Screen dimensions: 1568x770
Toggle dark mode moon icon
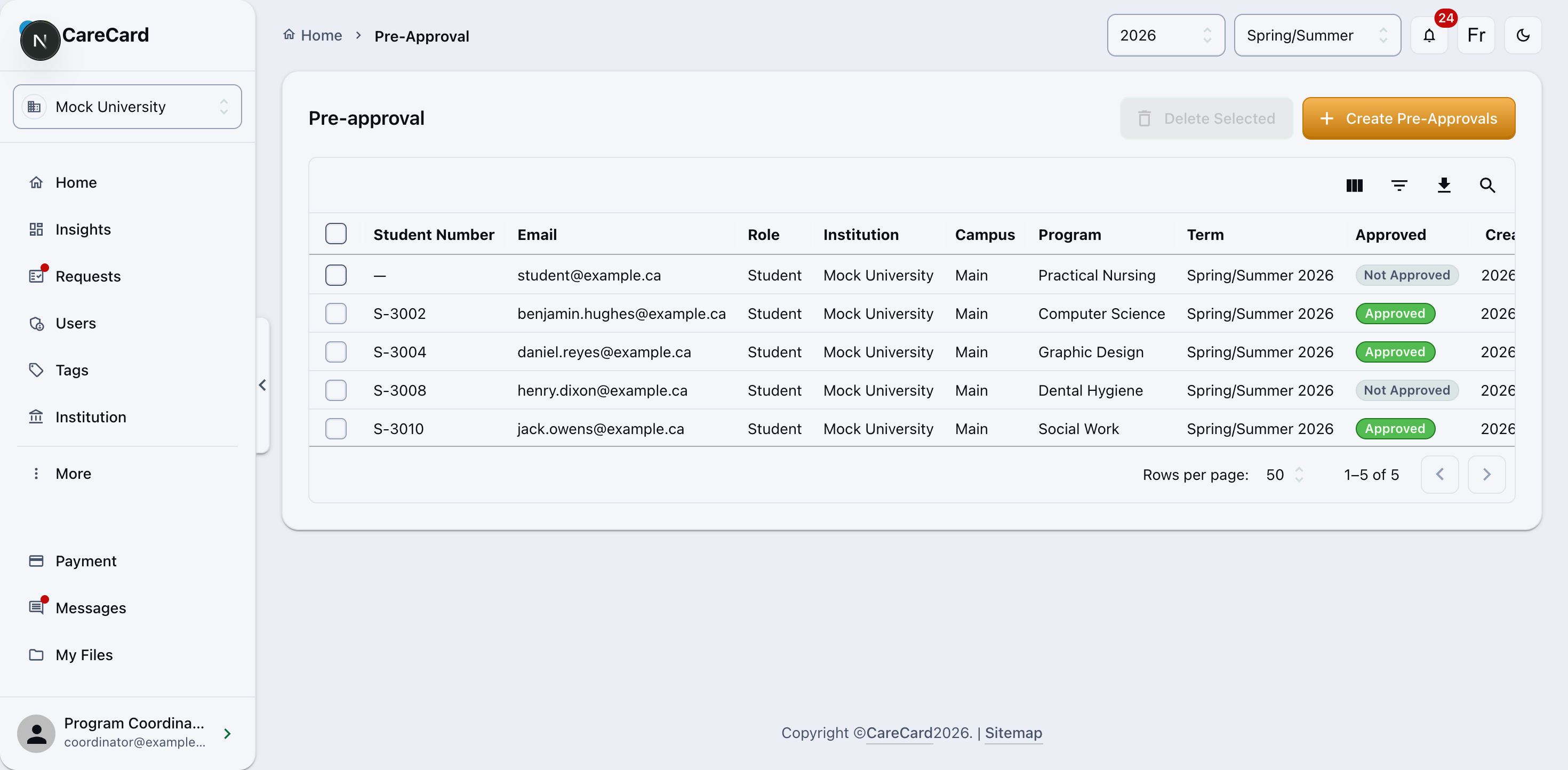tap(1522, 35)
